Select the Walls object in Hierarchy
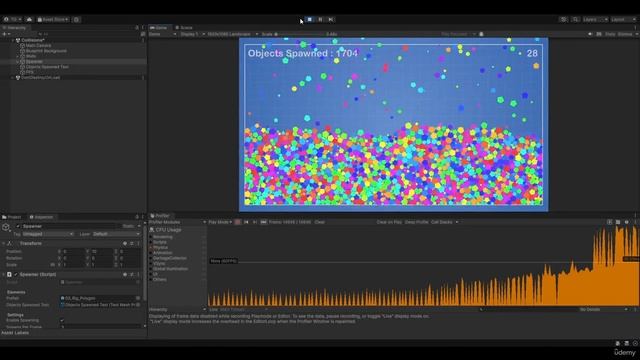 [31, 56]
